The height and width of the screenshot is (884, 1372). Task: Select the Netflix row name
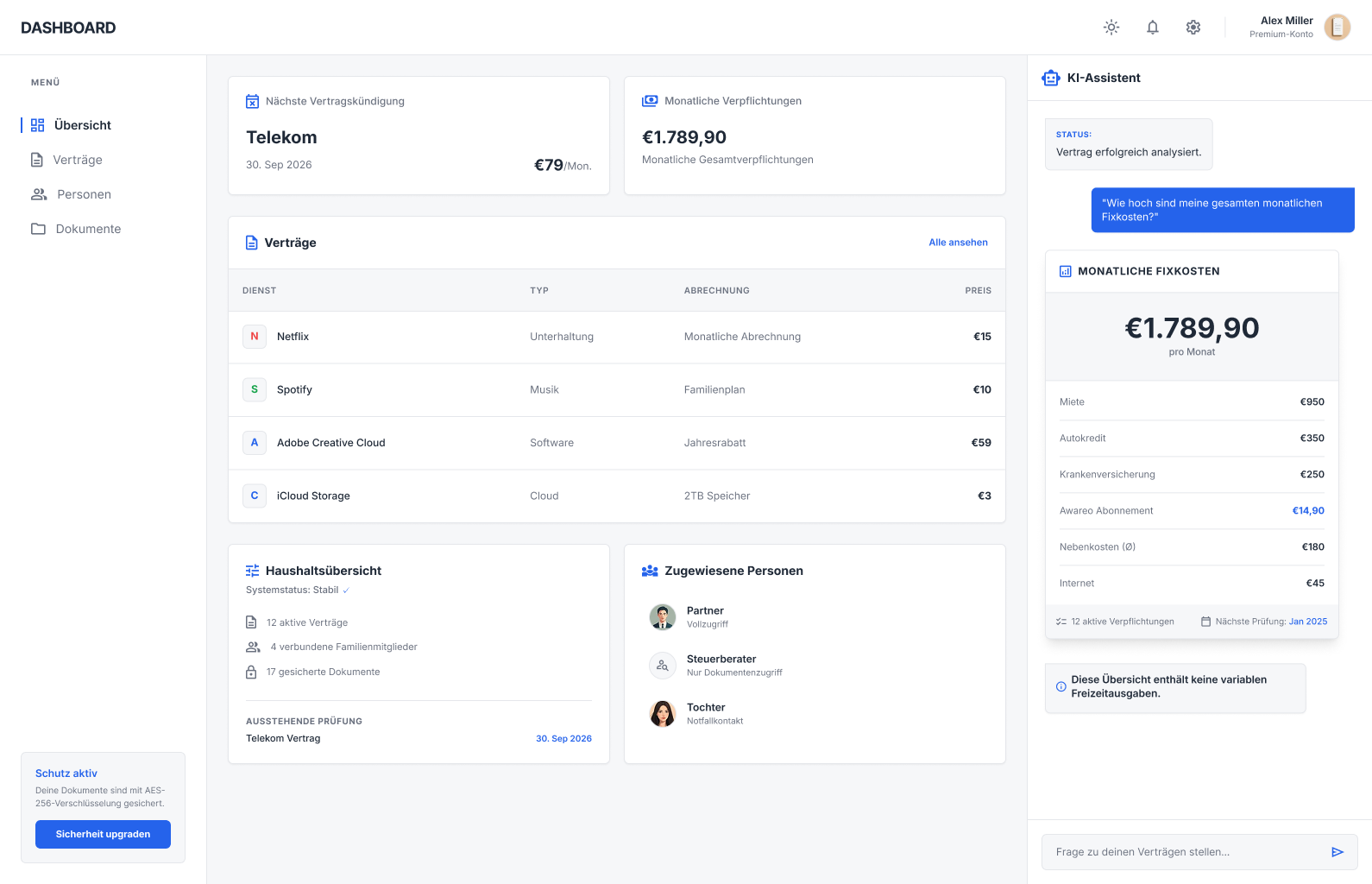293,337
